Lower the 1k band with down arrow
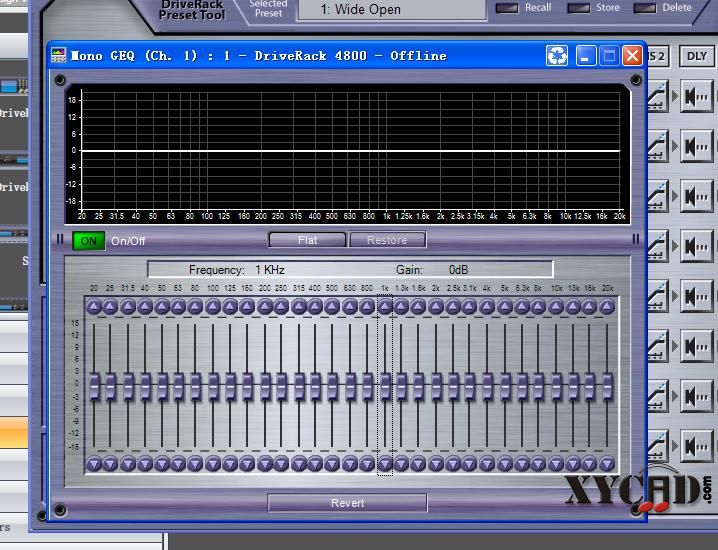Image resolution: width=718 pixels, height=550 pixels. [385, 464]
